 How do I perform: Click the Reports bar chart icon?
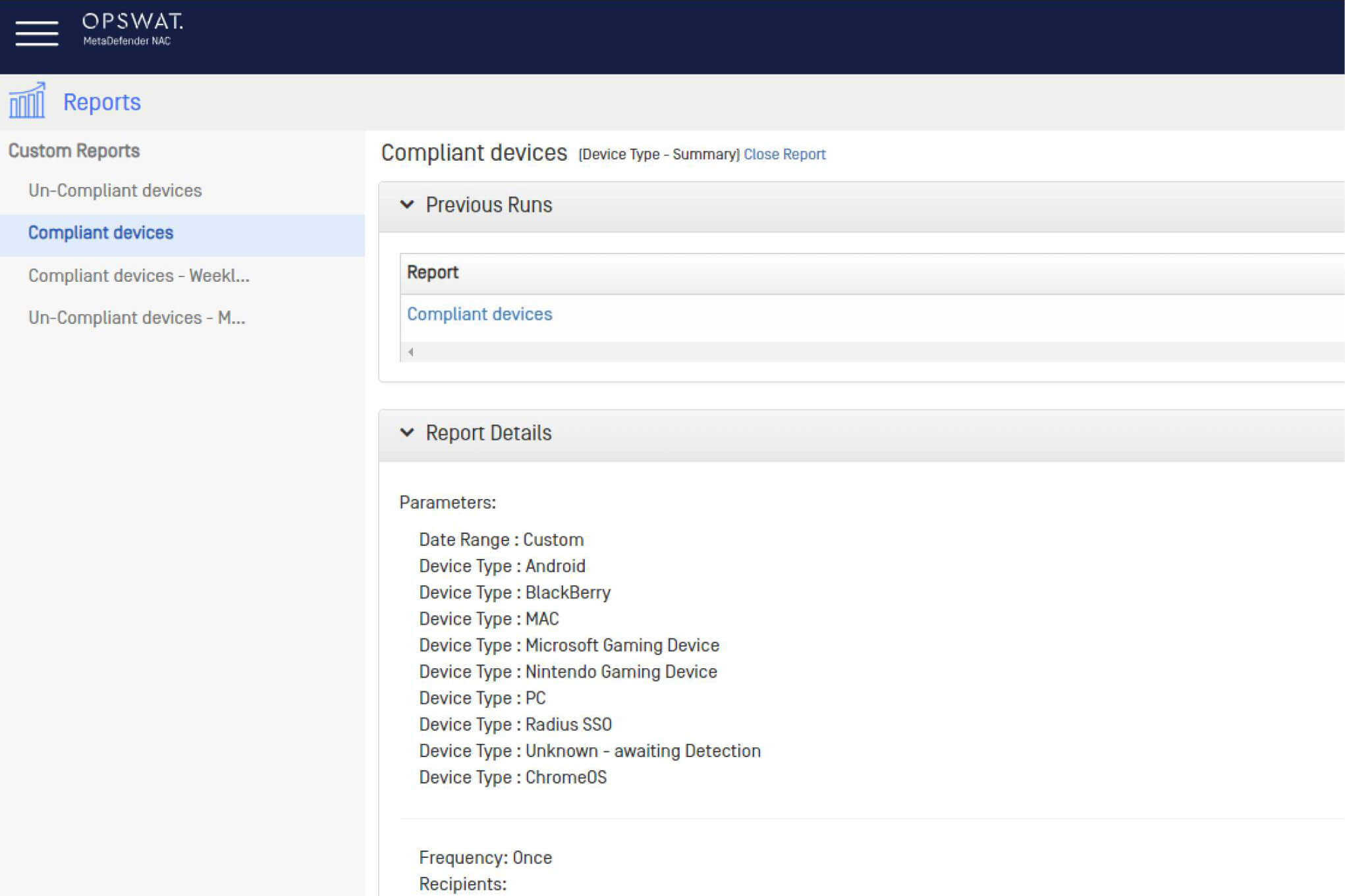[27, 101]
